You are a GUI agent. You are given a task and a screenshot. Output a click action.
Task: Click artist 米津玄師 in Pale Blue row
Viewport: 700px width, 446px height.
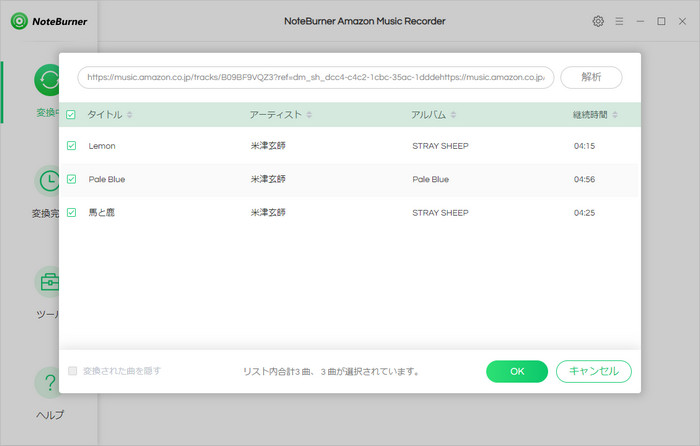[x=268, y=179]
